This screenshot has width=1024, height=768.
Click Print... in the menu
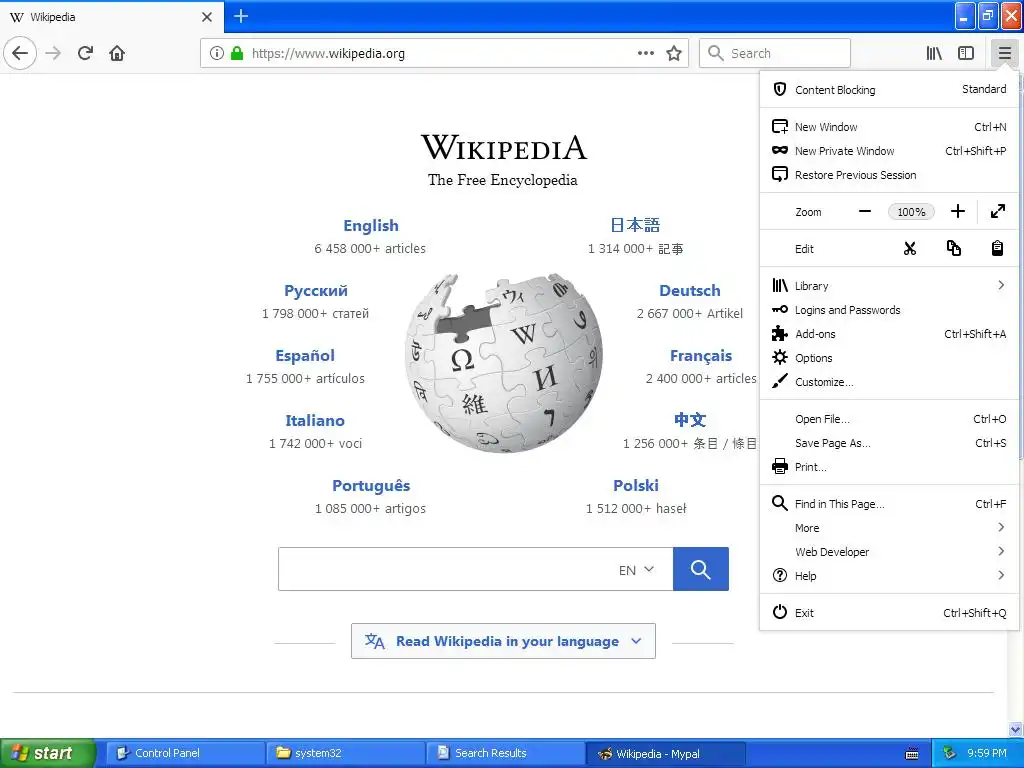(x=889, y=467)
